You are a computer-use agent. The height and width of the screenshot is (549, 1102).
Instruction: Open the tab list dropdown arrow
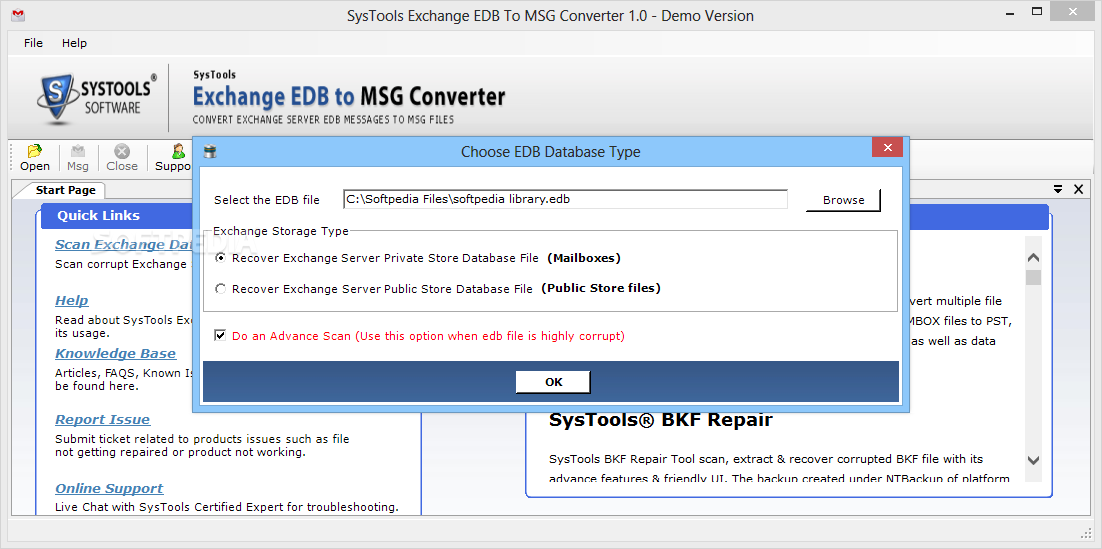[x=1058, y=189]
